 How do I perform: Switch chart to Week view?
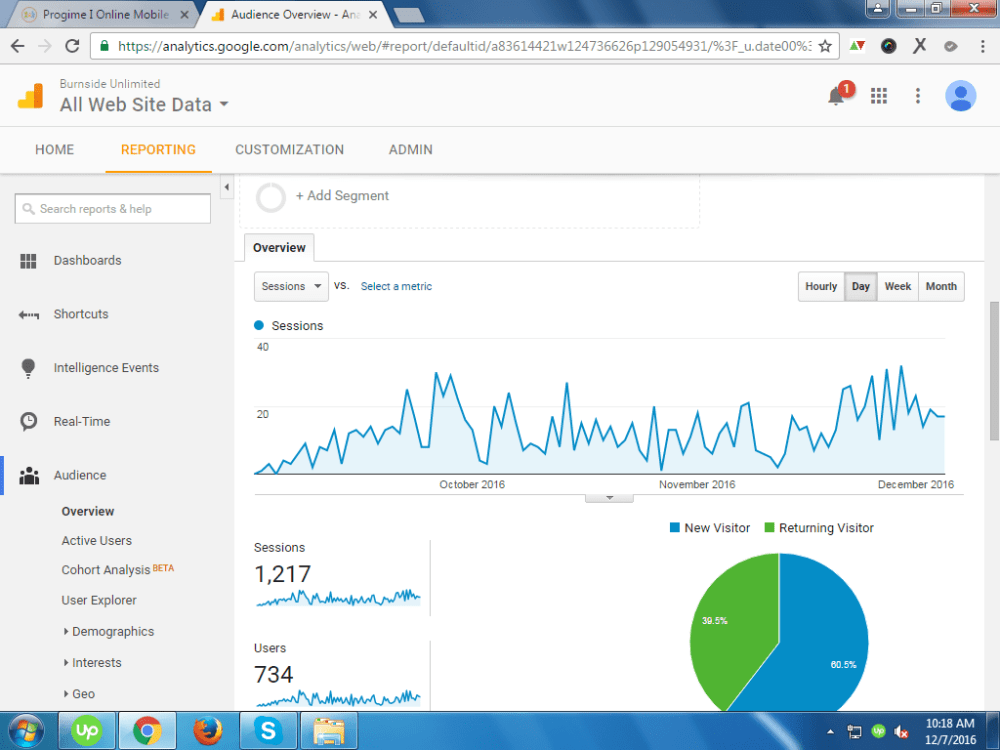897,286
